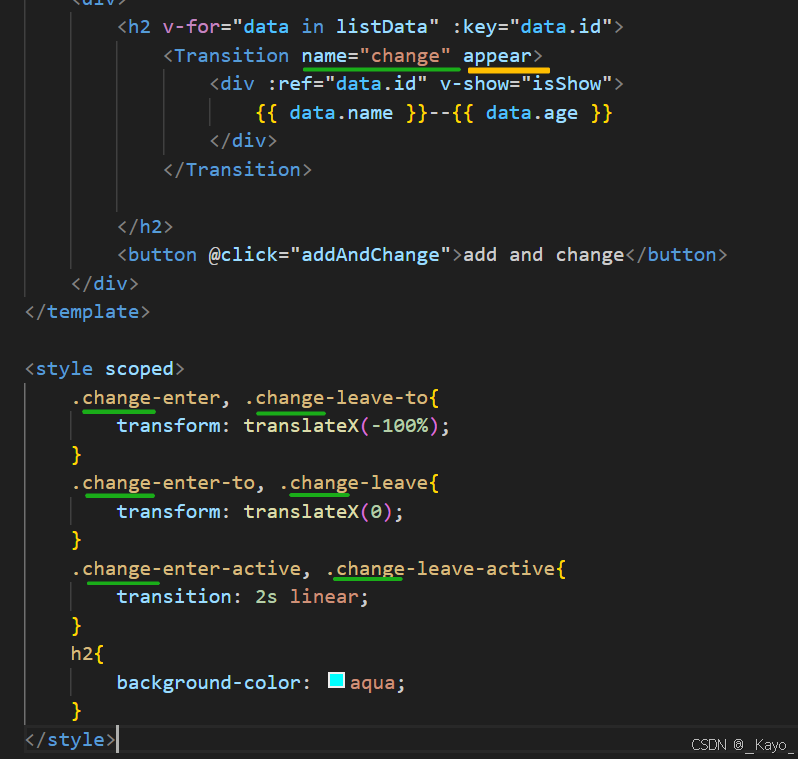Screen dimensions: 798x759
Task: Click the opening <button tag name
Action: click(162, 255)
